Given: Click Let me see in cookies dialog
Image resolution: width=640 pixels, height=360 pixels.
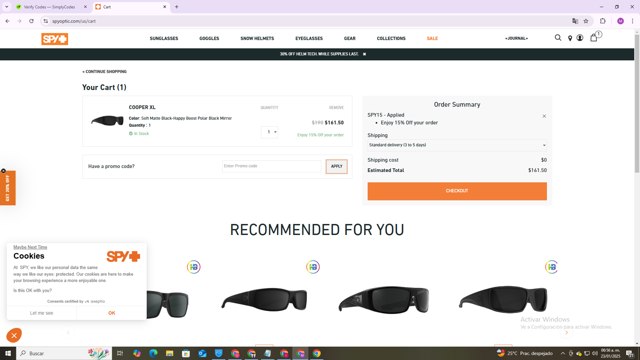Looking at the screenshot, I should (41, 313).
